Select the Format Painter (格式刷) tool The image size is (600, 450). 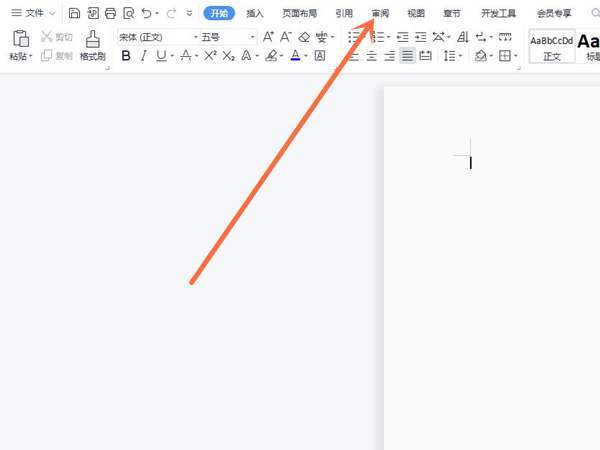pos(93,45)
